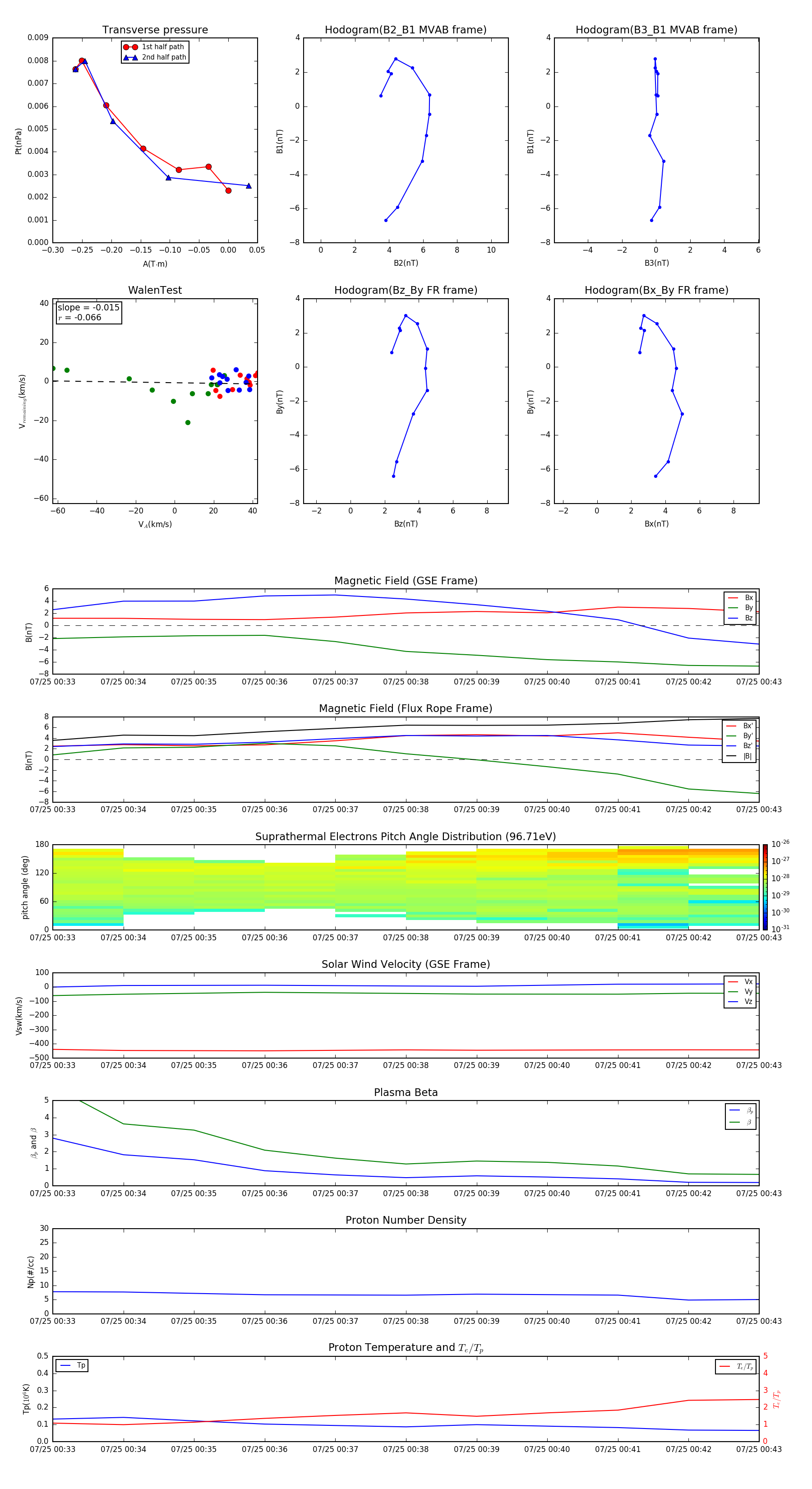Click the 'Magnetic Field (Flux Rope Frame)' title
This screenshot has width=812, height=1489.
tap(406, 709)
